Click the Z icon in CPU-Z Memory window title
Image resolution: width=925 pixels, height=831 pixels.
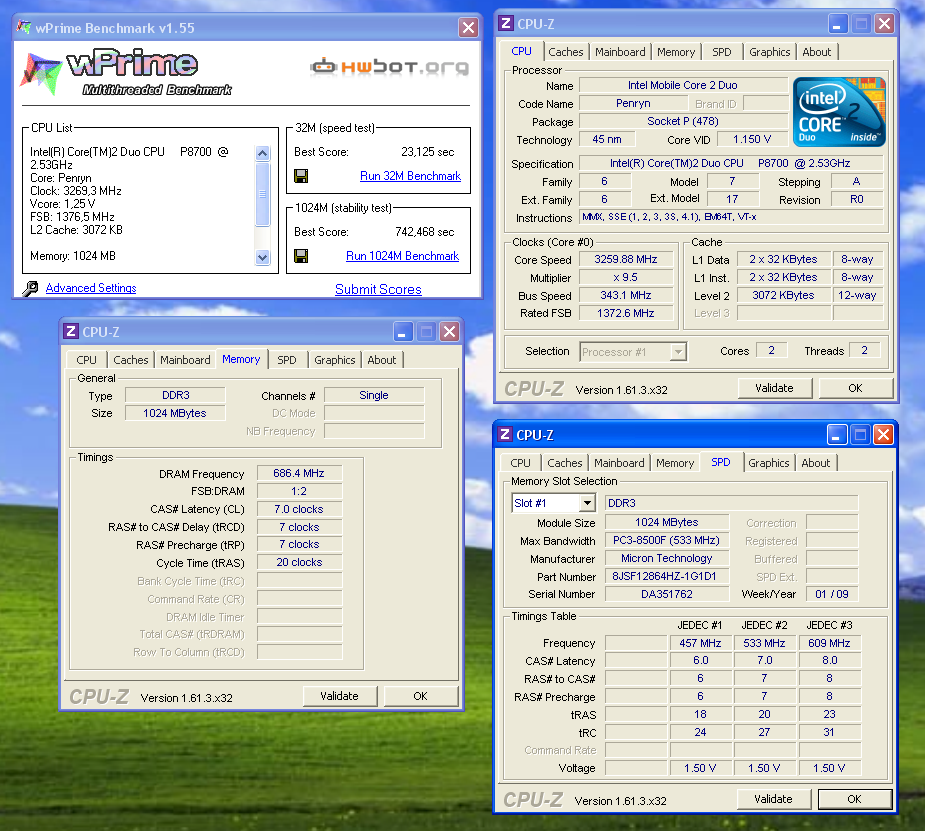point(71,331)
